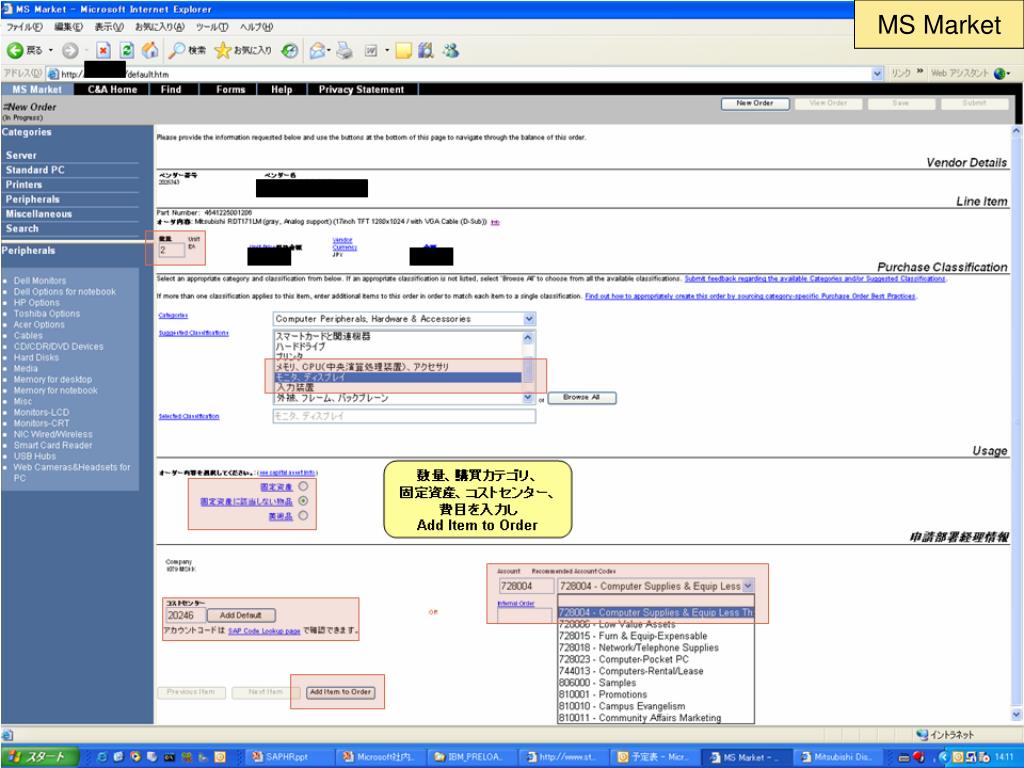Choose the last Usage radio option beneath 固定資産に該当しない物品
This screenshot has width=1024, height=768.
point(303,515)
